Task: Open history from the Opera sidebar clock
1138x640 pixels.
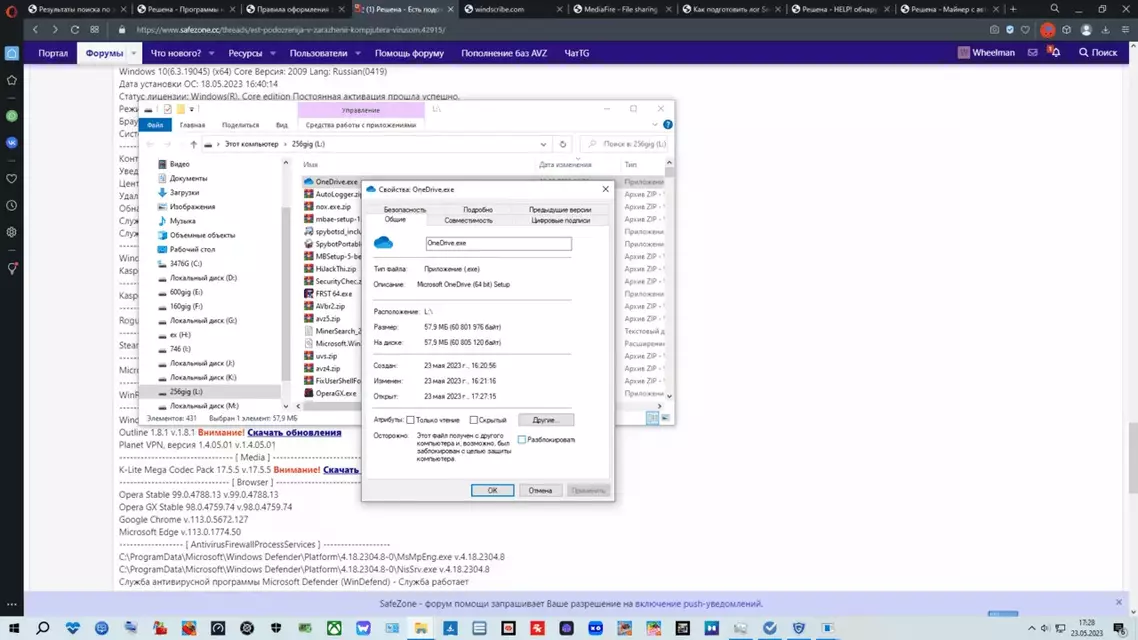Action: (12, 205)
